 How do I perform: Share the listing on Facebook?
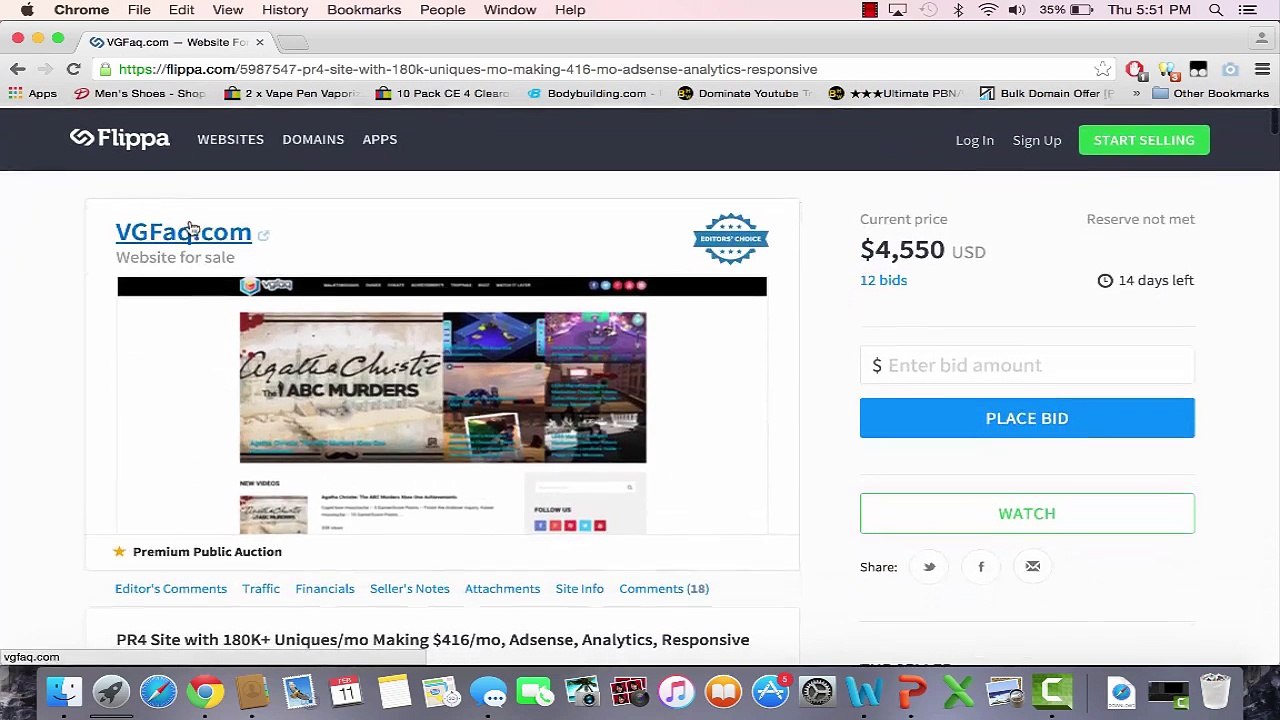tap(981, 567)
